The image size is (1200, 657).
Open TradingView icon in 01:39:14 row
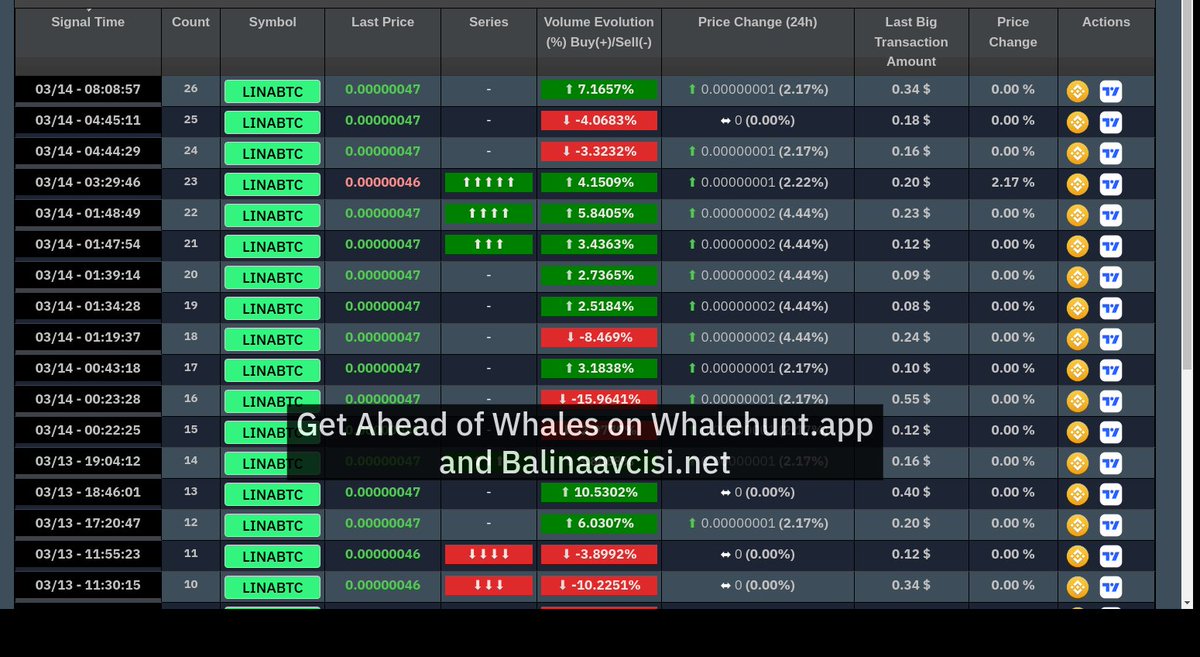point(1110,277)
